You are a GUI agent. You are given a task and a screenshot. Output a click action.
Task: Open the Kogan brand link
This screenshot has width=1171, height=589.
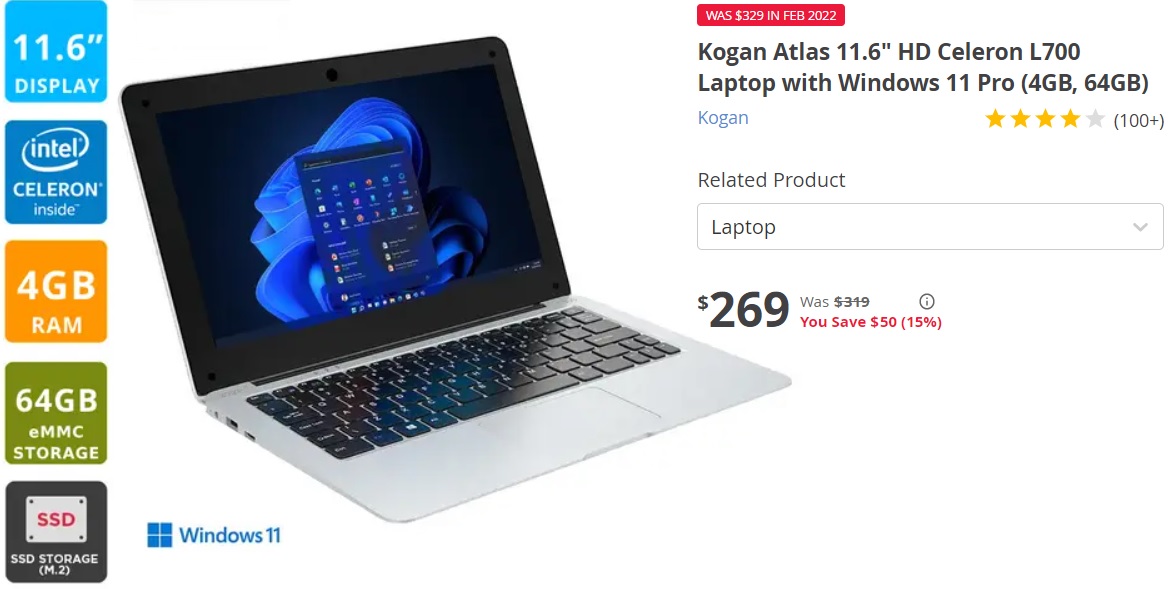pyautogui.click(x=723, y=118)
